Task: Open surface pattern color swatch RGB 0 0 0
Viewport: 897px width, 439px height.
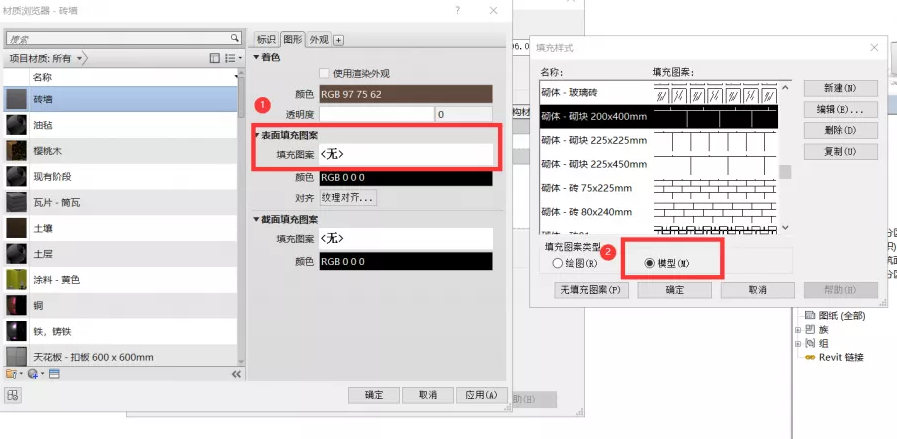Action: click(406, 177)
